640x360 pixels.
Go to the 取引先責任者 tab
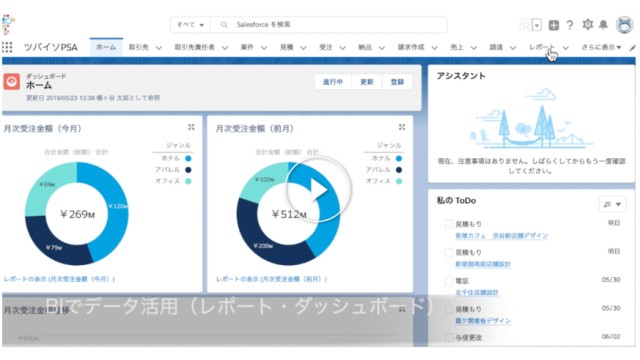click(195, 47)
